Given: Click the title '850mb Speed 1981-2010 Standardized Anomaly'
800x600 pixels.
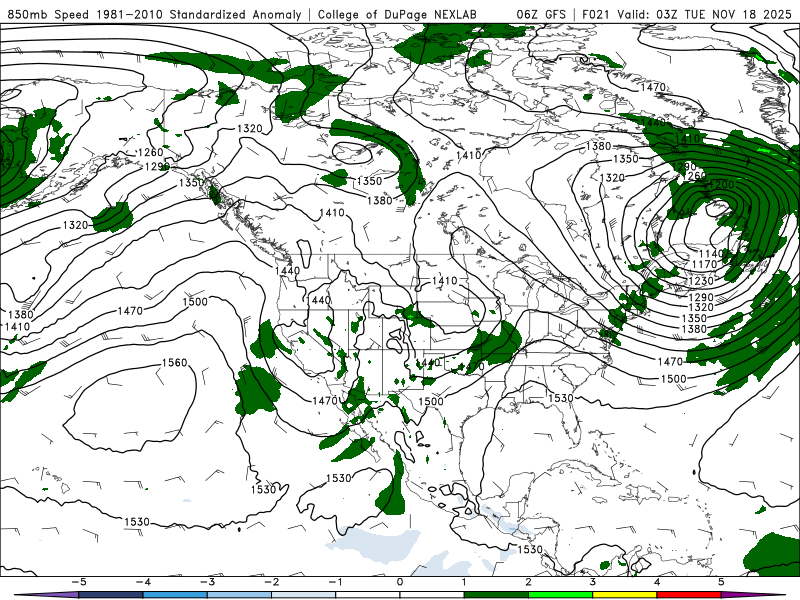Looking at the screenshot, I should click(x=154, y=14).
